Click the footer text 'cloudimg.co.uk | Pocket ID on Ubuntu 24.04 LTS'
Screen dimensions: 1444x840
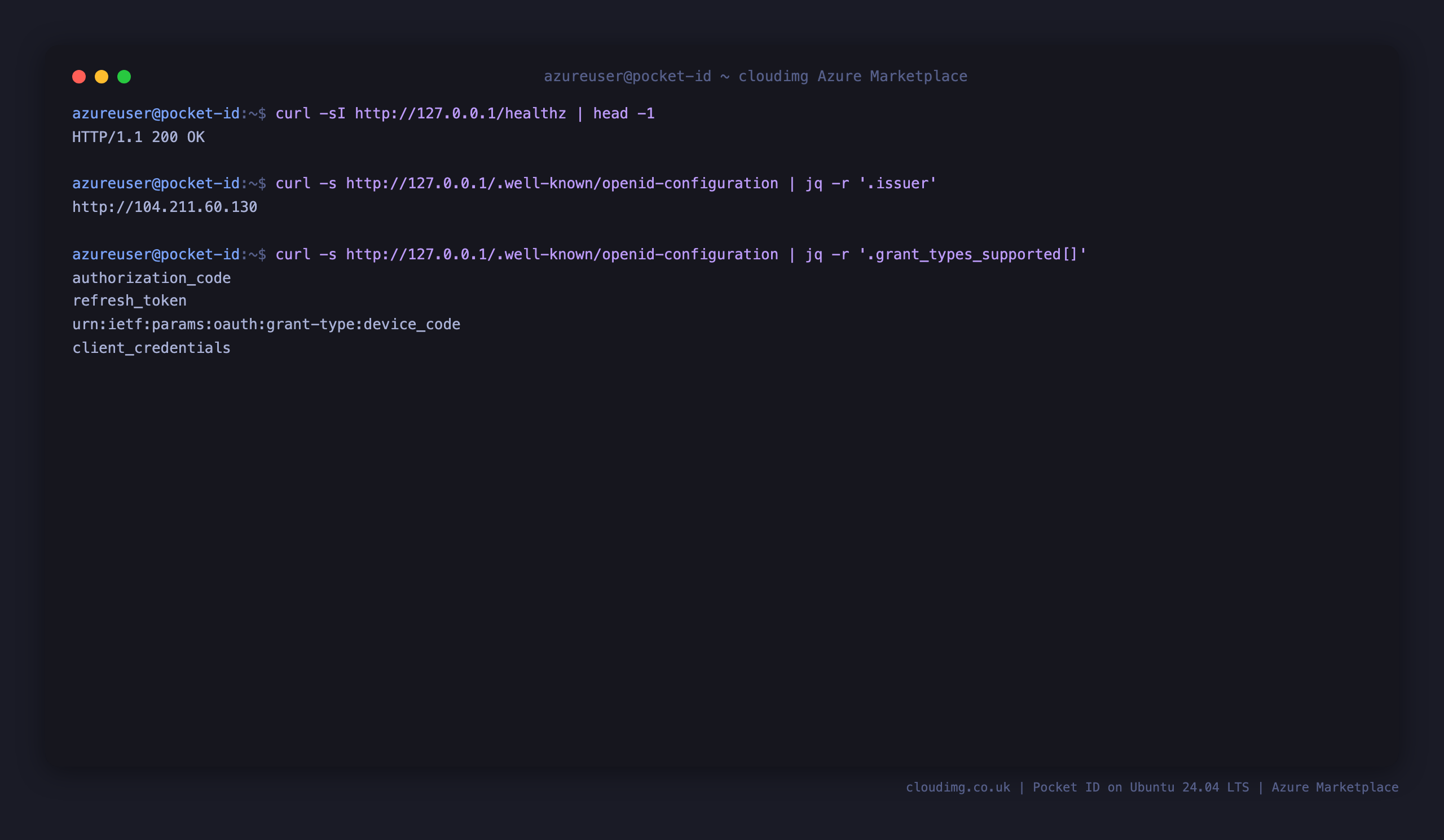tap(1077, 788)
